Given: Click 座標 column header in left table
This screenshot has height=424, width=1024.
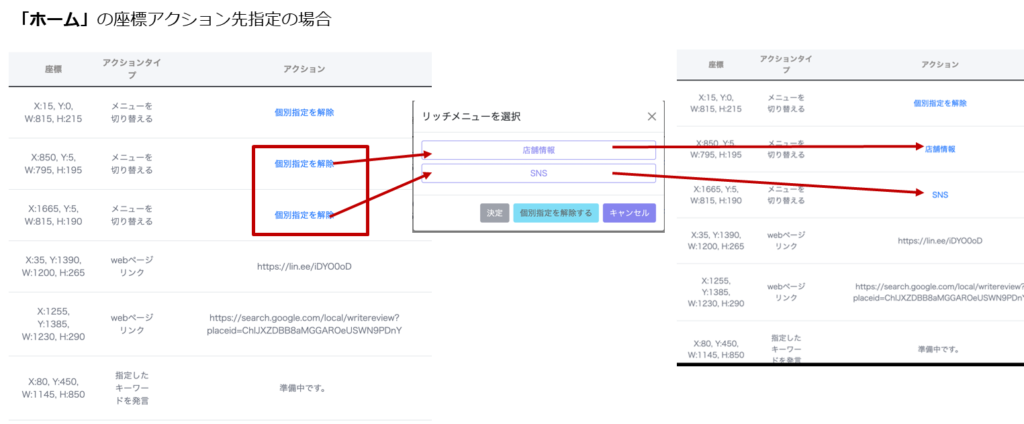Looking at the screenshot, I should 53,69.
